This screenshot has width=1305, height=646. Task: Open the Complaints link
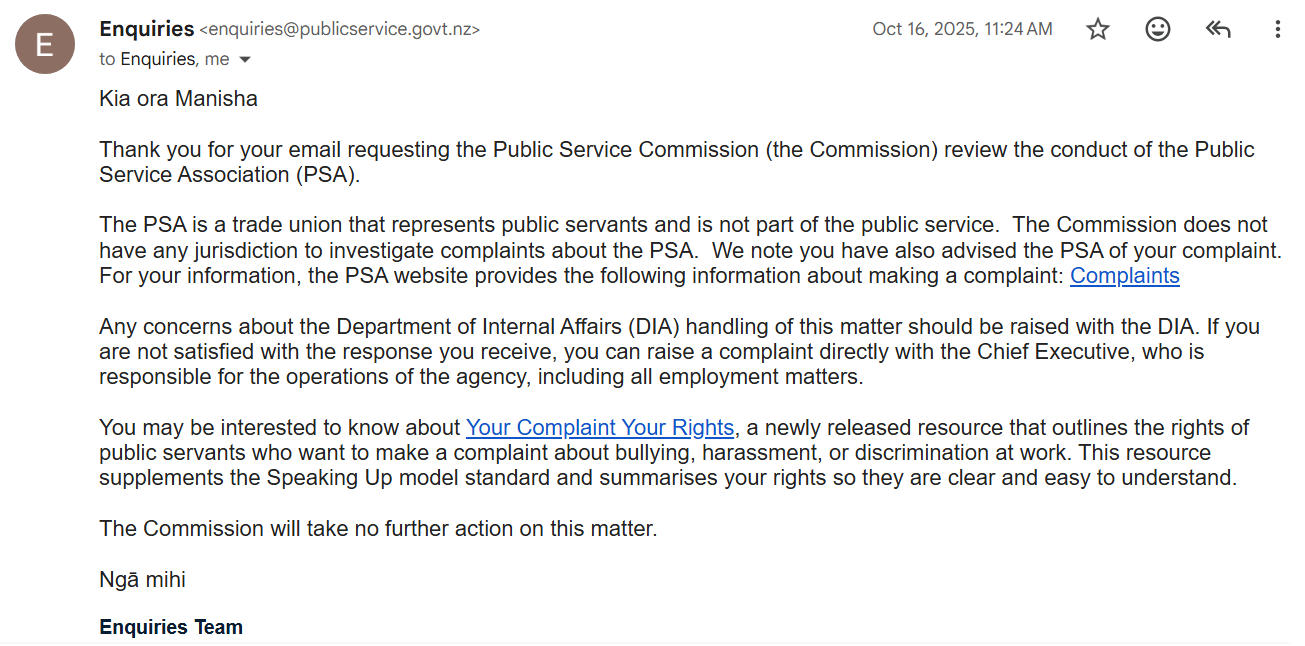pos(1125,276)
